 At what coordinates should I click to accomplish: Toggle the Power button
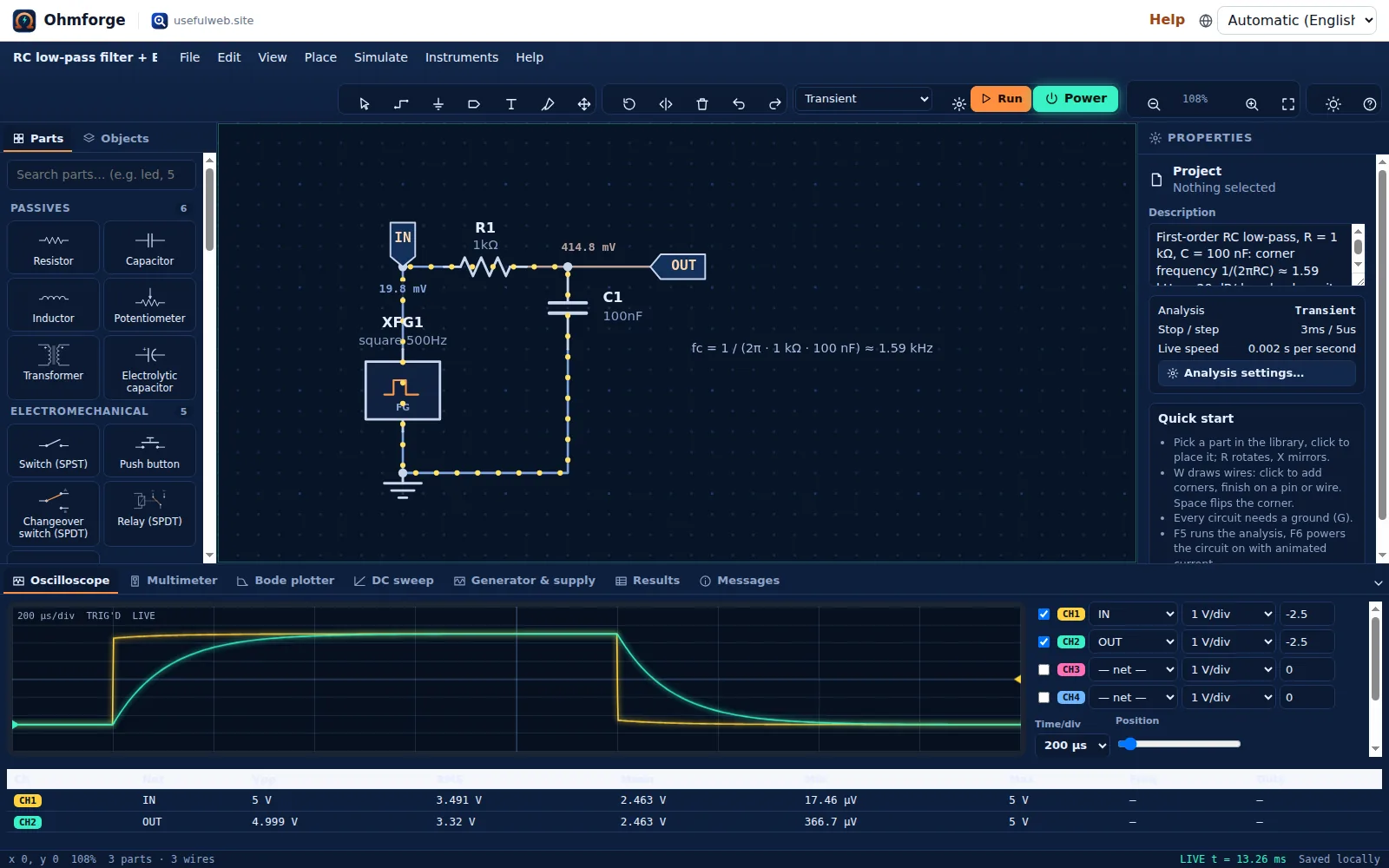1076,98
